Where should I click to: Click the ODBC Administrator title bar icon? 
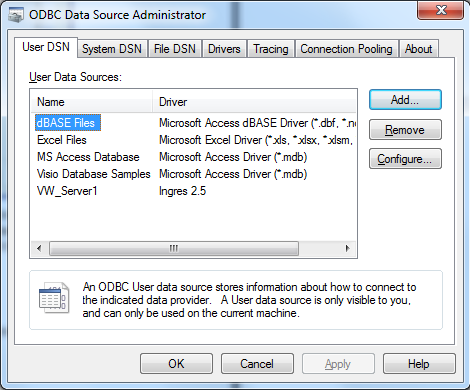pos(16,15)
